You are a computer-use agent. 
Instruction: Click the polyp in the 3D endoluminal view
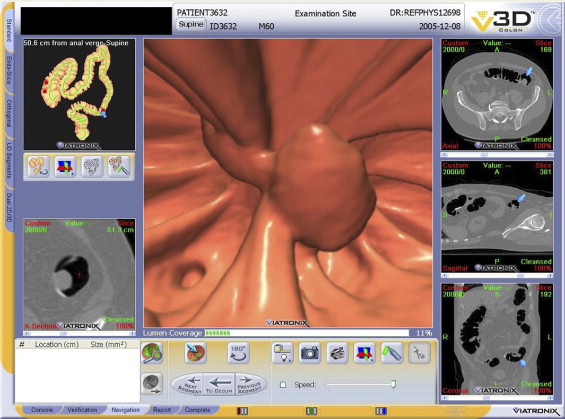coord(322,187)
